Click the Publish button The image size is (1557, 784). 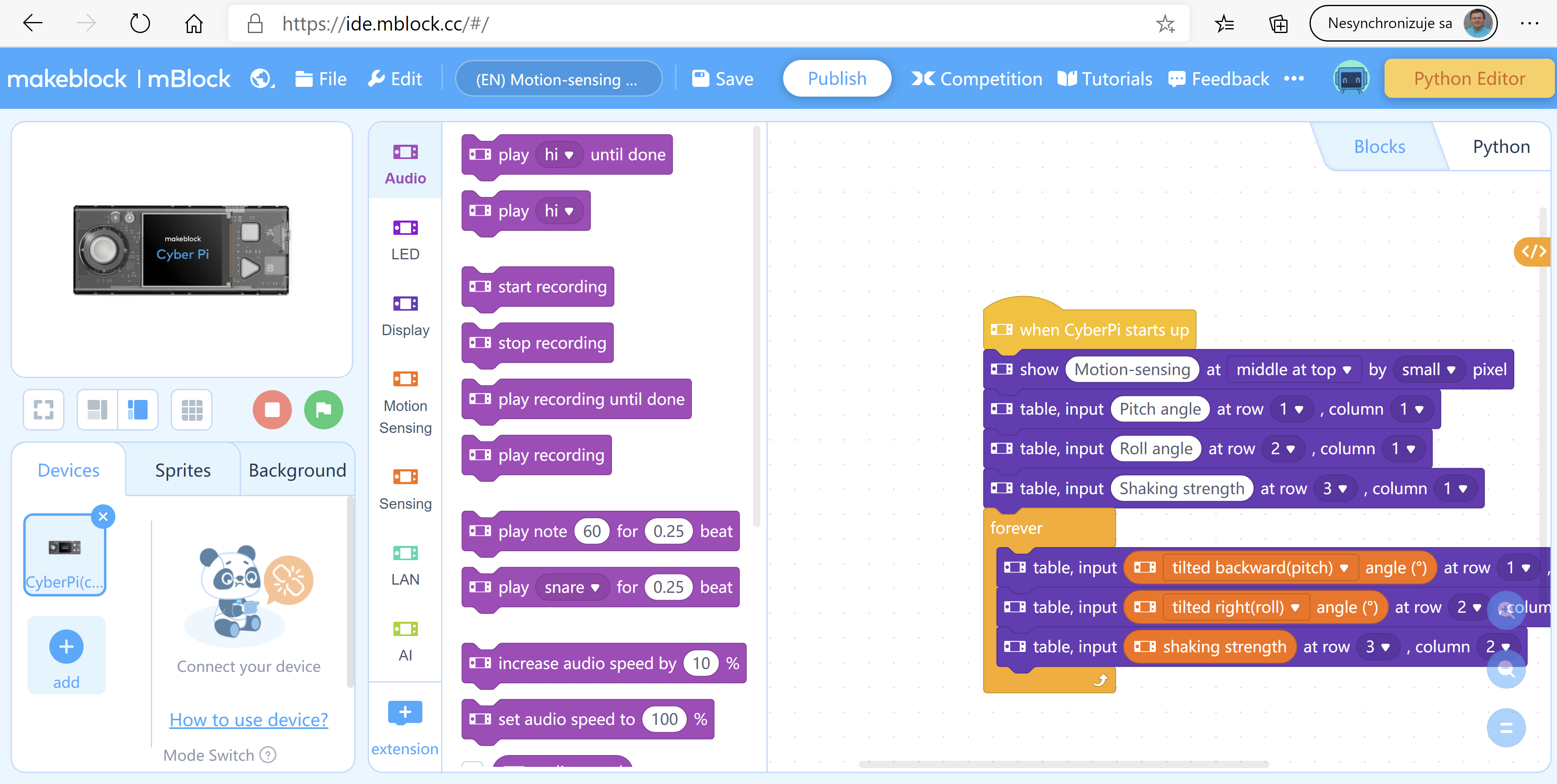click(837, 79)
